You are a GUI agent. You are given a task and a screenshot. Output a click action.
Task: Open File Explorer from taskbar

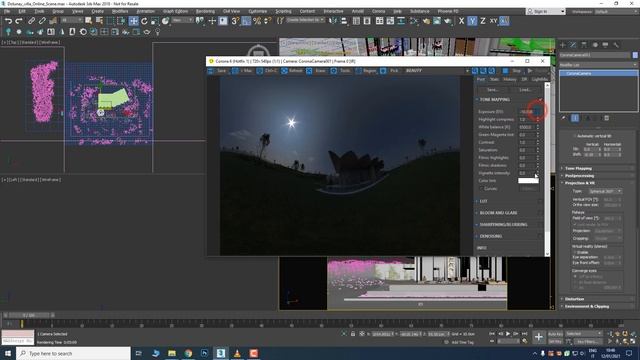tap(172, 353)
